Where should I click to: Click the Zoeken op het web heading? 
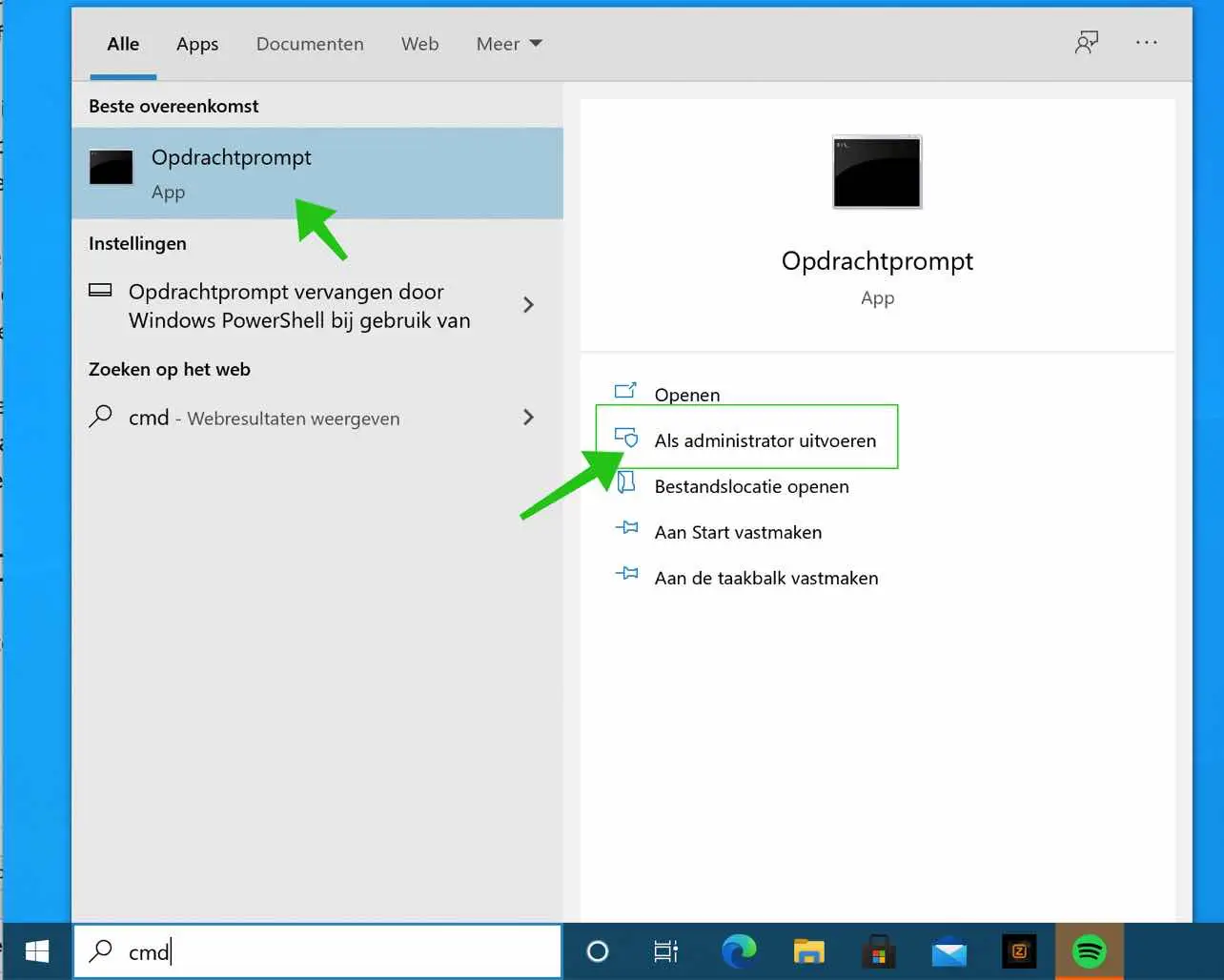170,369
